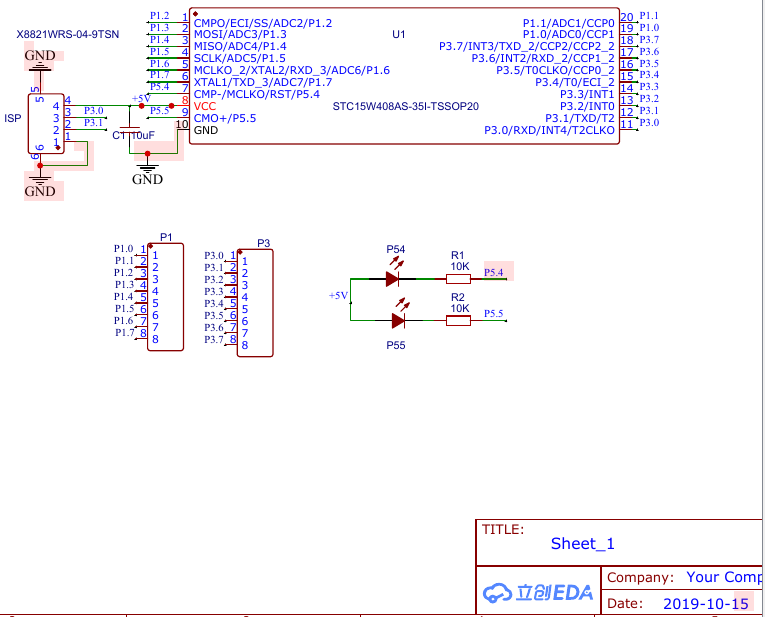Click the P3 header designator text

point(263,243)
